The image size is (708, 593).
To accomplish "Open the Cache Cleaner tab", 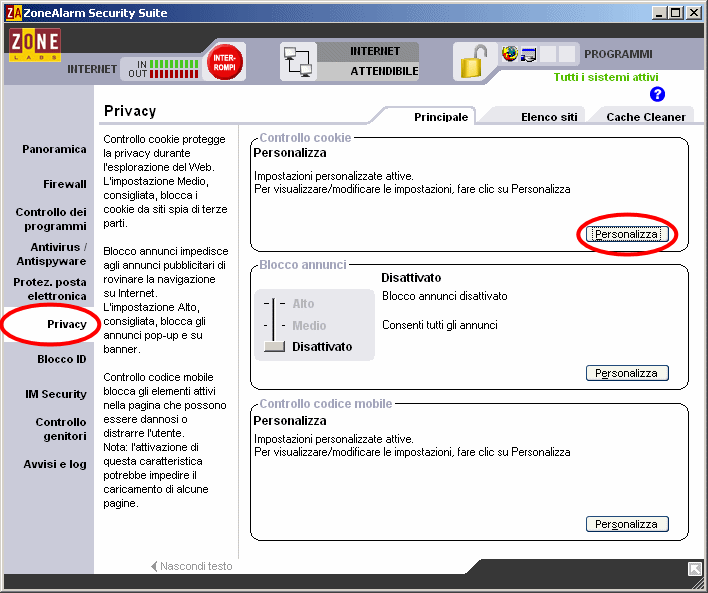I will point(645,117).
